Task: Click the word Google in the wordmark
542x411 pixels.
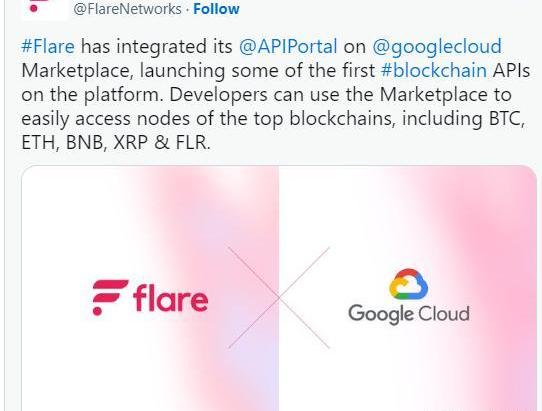Action: click(x=381, y=314)
